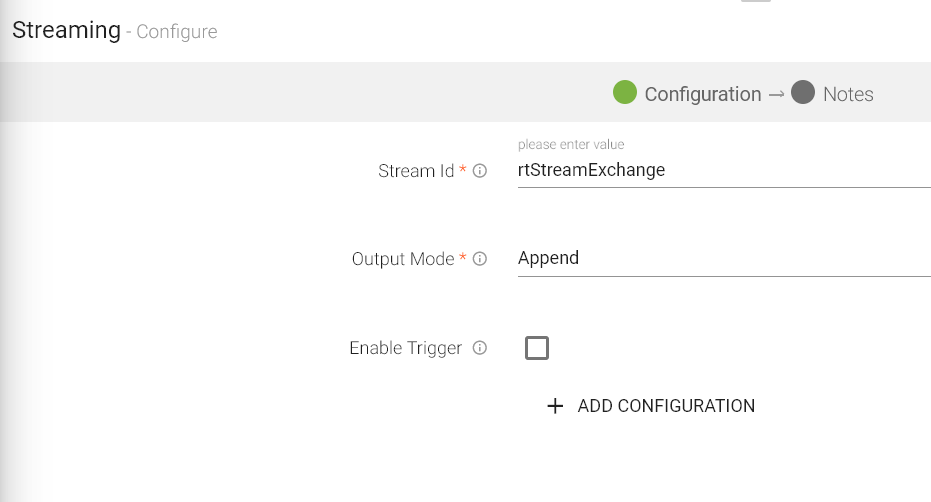The image size is (931, 502).
Task: Click the Enable Trigger info icon
Action: 480,348
